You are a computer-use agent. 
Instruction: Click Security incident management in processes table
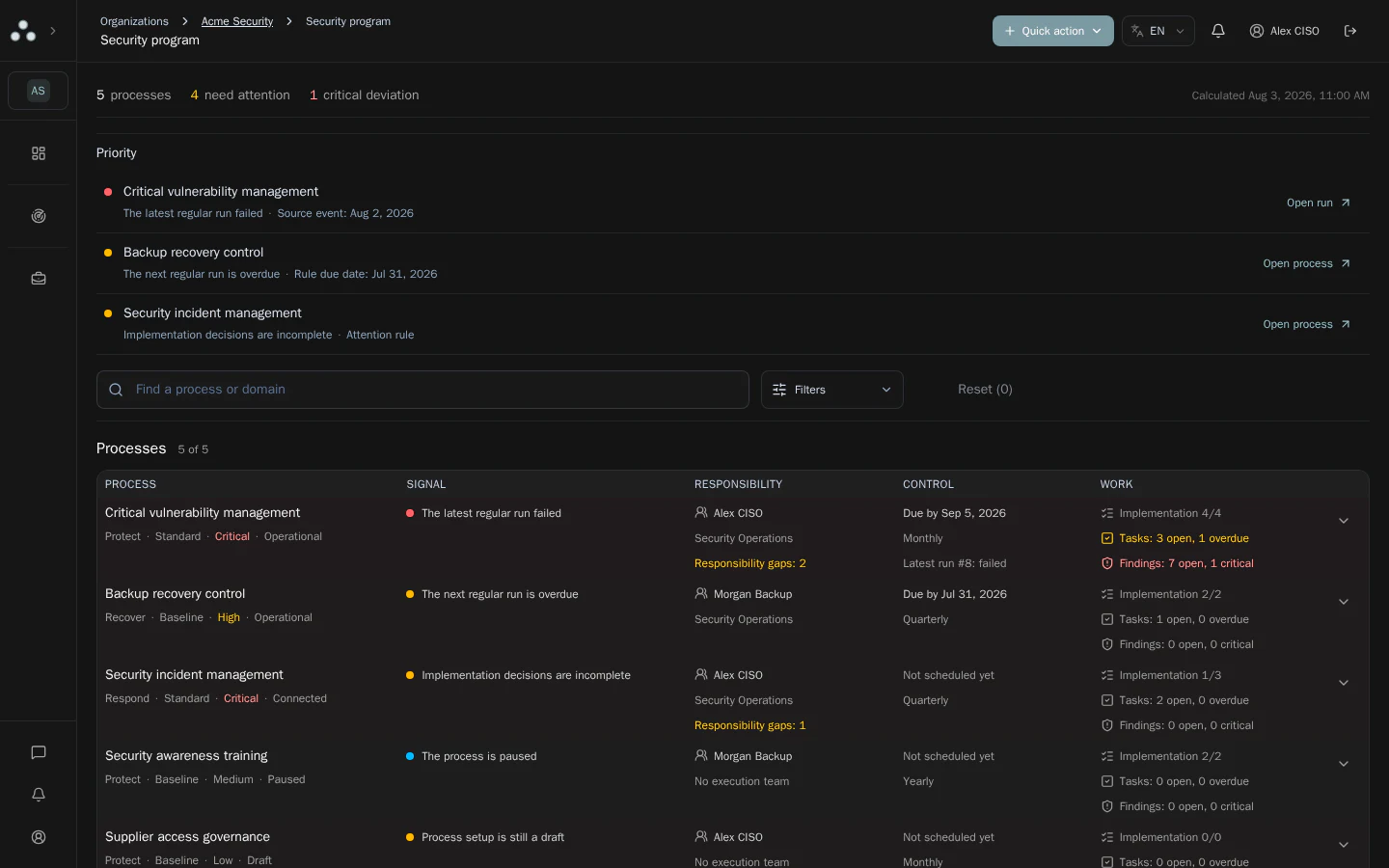[194, 675]
